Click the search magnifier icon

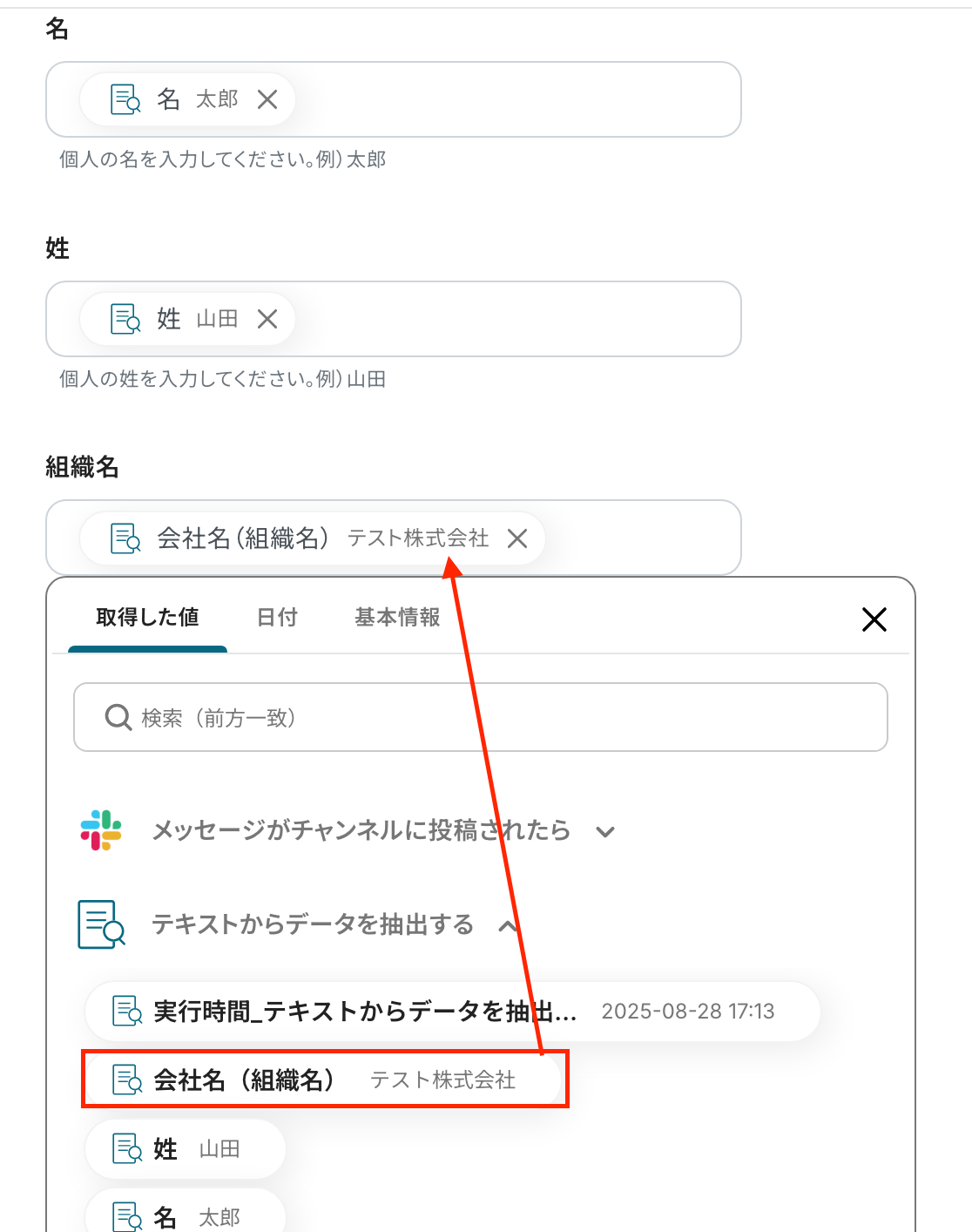pos(118,718)
